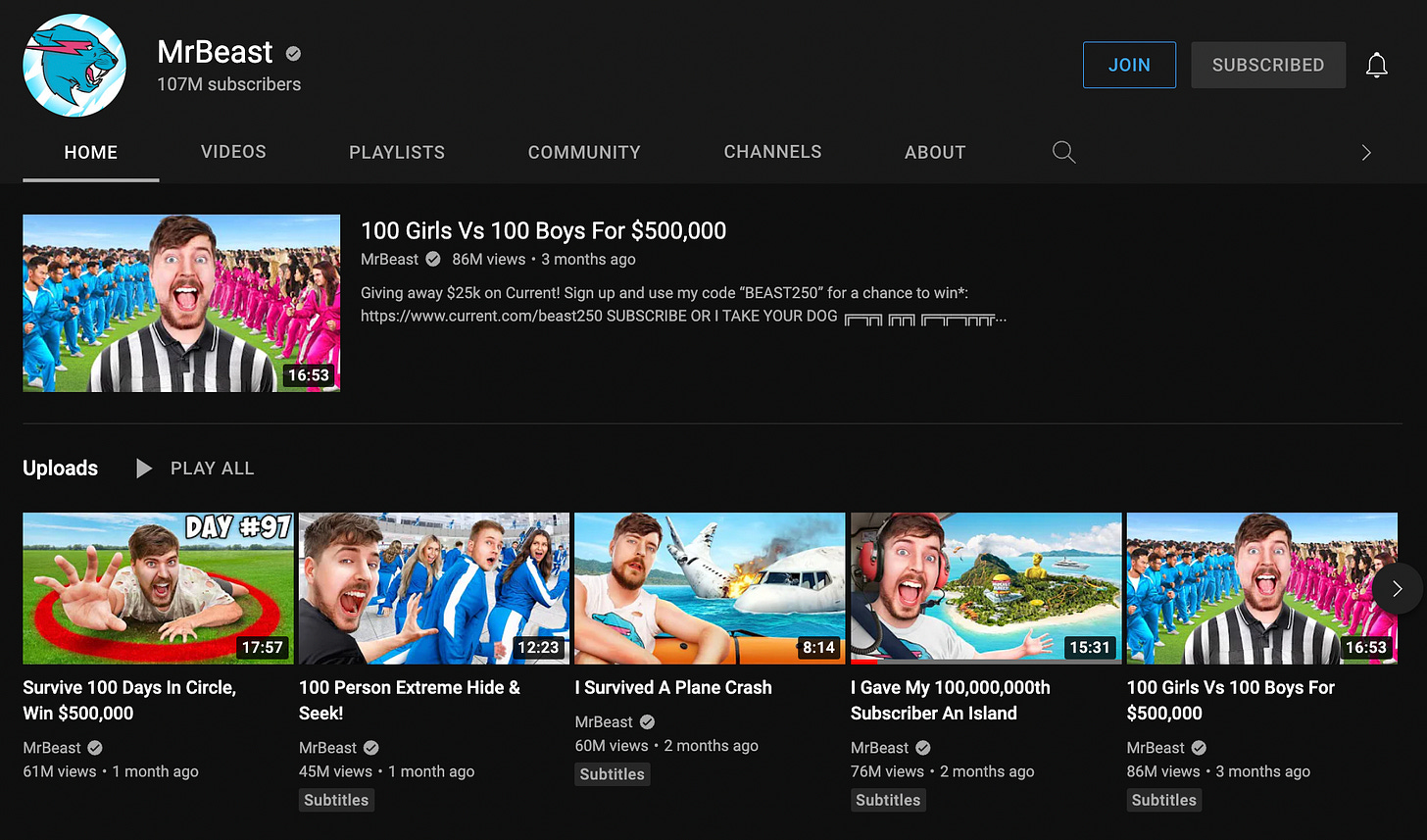
Task: Click the Subscribed button
Action: pyautogui.click(x=1268, y=65)
